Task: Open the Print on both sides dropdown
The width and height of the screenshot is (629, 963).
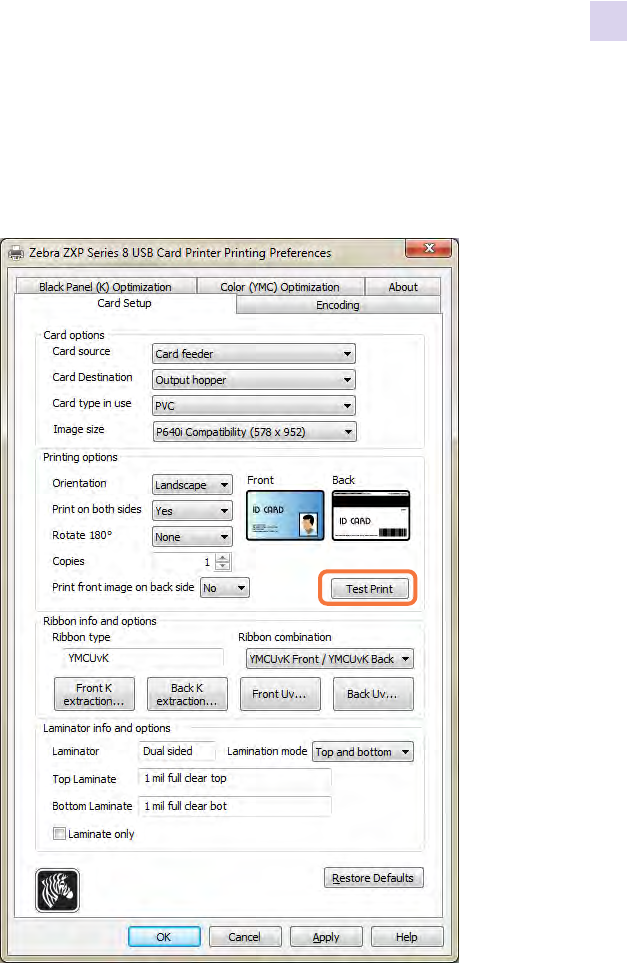Action: pyautogui.click(x=192, y=510)
